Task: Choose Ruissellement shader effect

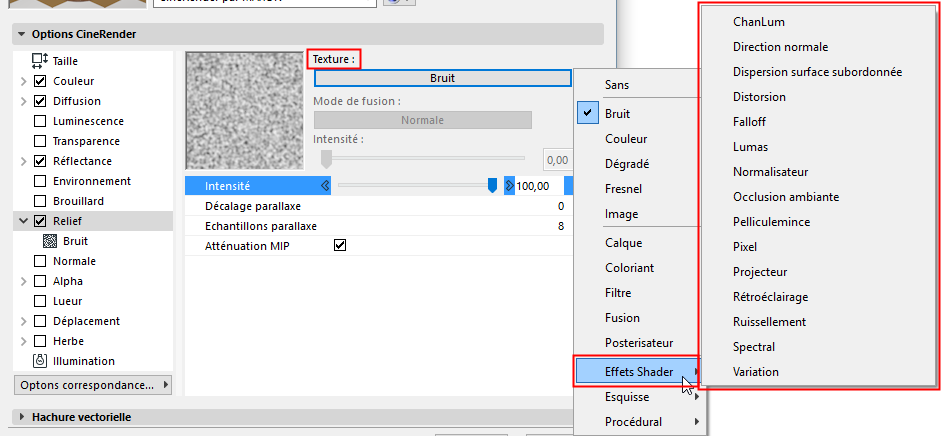Action: click(x=769, y=322)
